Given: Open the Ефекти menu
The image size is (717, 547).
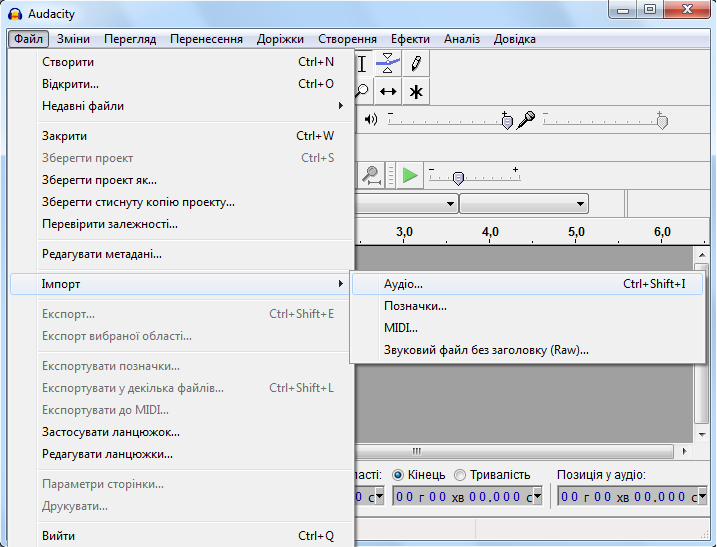Looking at the screenshot, I should click(410, 39).
